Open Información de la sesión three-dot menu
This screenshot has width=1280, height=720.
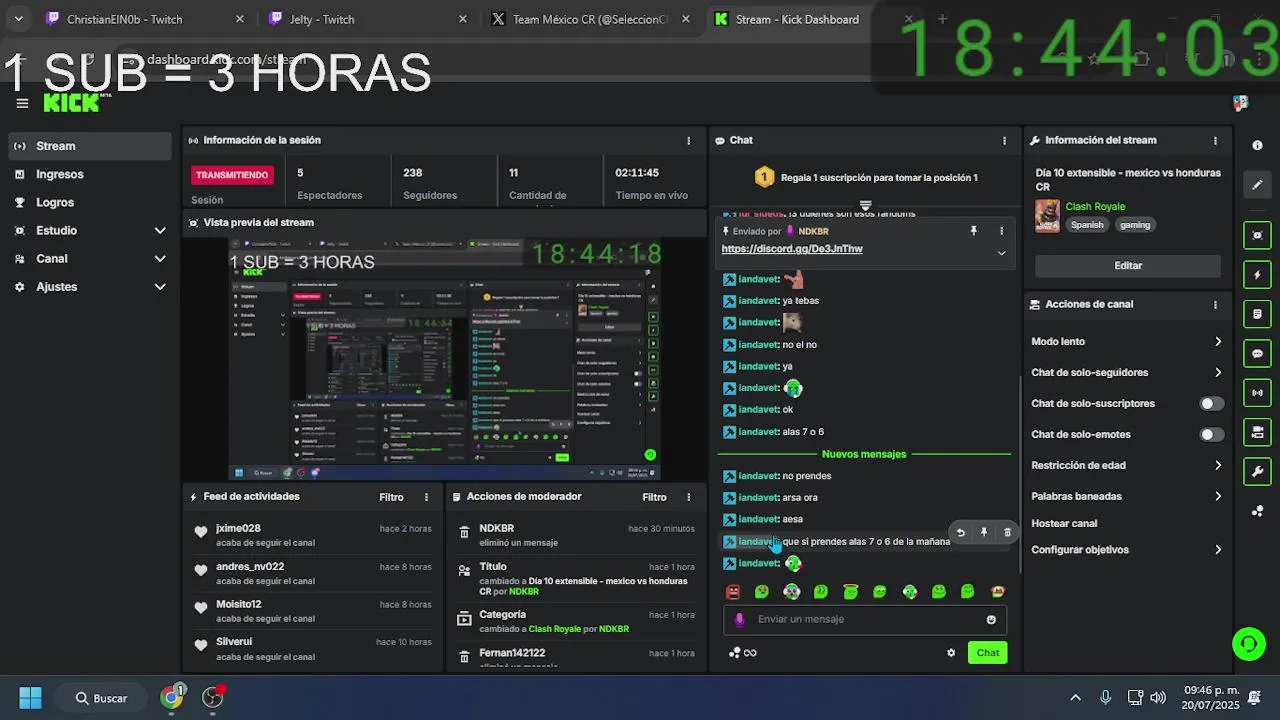tap(688, 141)
